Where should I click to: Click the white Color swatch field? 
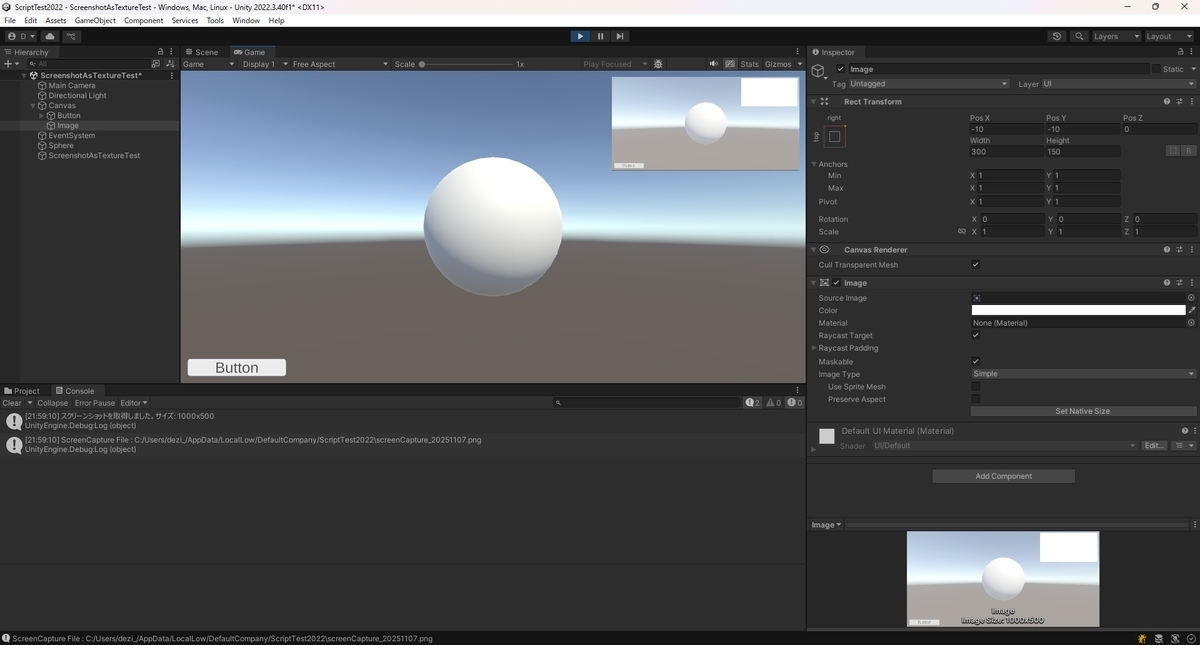click(x=1078, y=310)
